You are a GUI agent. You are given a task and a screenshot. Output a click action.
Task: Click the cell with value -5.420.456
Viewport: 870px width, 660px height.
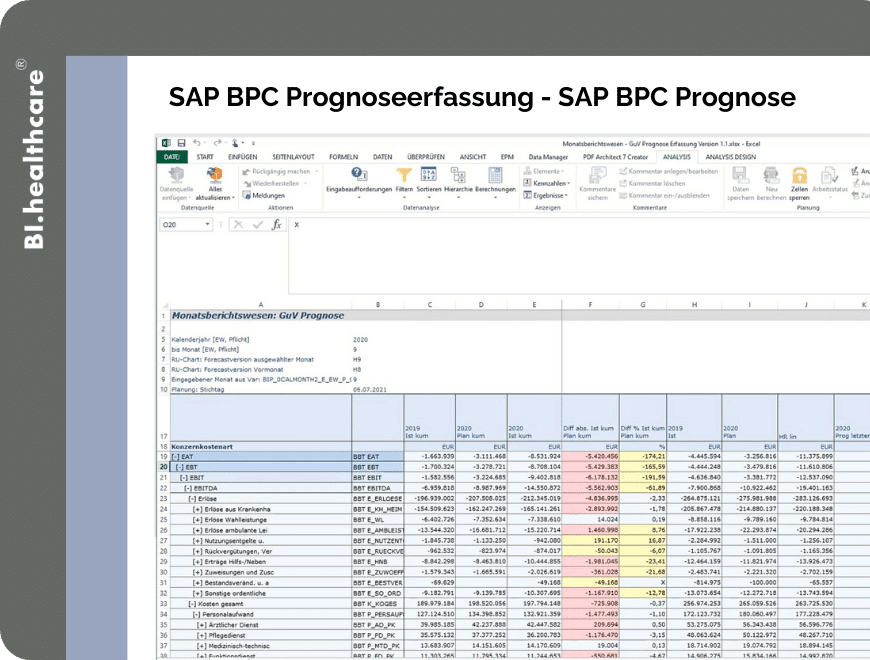point(590,456)
